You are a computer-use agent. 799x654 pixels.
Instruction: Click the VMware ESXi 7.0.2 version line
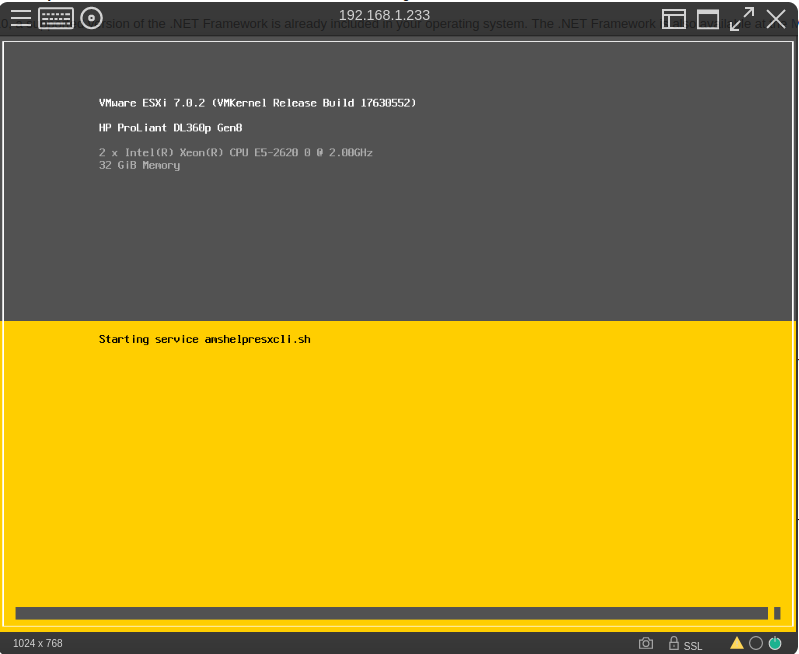click(257, 103)
